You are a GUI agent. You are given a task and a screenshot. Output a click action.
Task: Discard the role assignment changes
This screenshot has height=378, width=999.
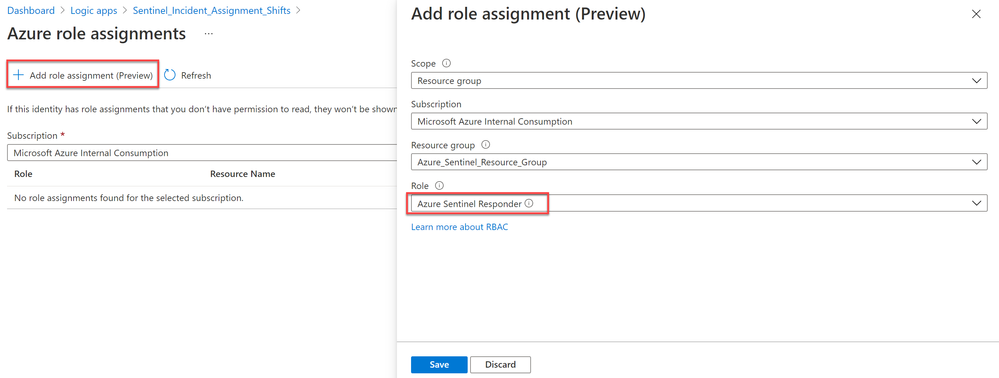[x=500, y=365]
